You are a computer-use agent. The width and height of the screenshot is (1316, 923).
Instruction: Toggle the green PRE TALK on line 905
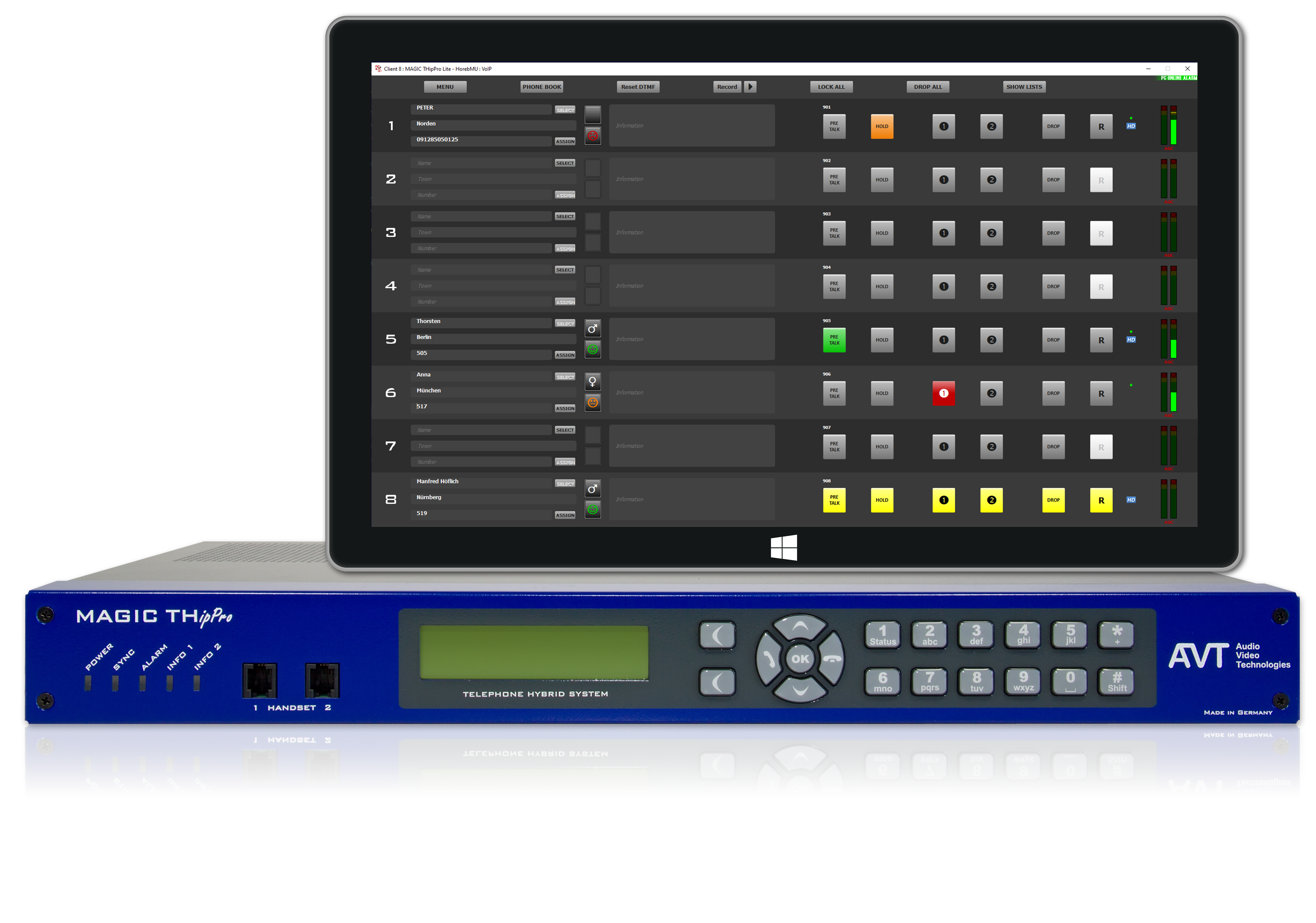click(834, 340)
